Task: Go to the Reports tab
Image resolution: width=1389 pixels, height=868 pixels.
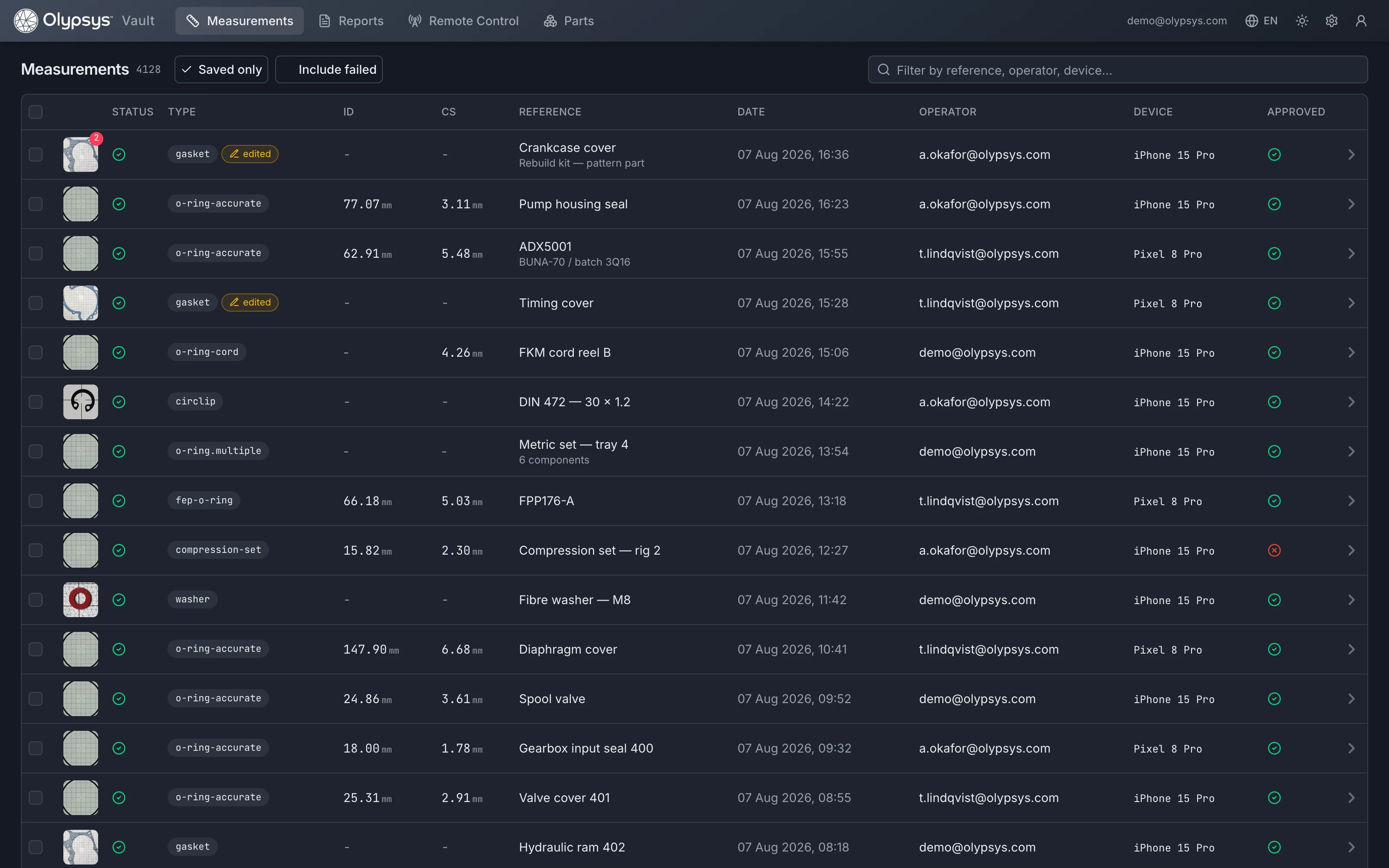Action: coord(351,21)
